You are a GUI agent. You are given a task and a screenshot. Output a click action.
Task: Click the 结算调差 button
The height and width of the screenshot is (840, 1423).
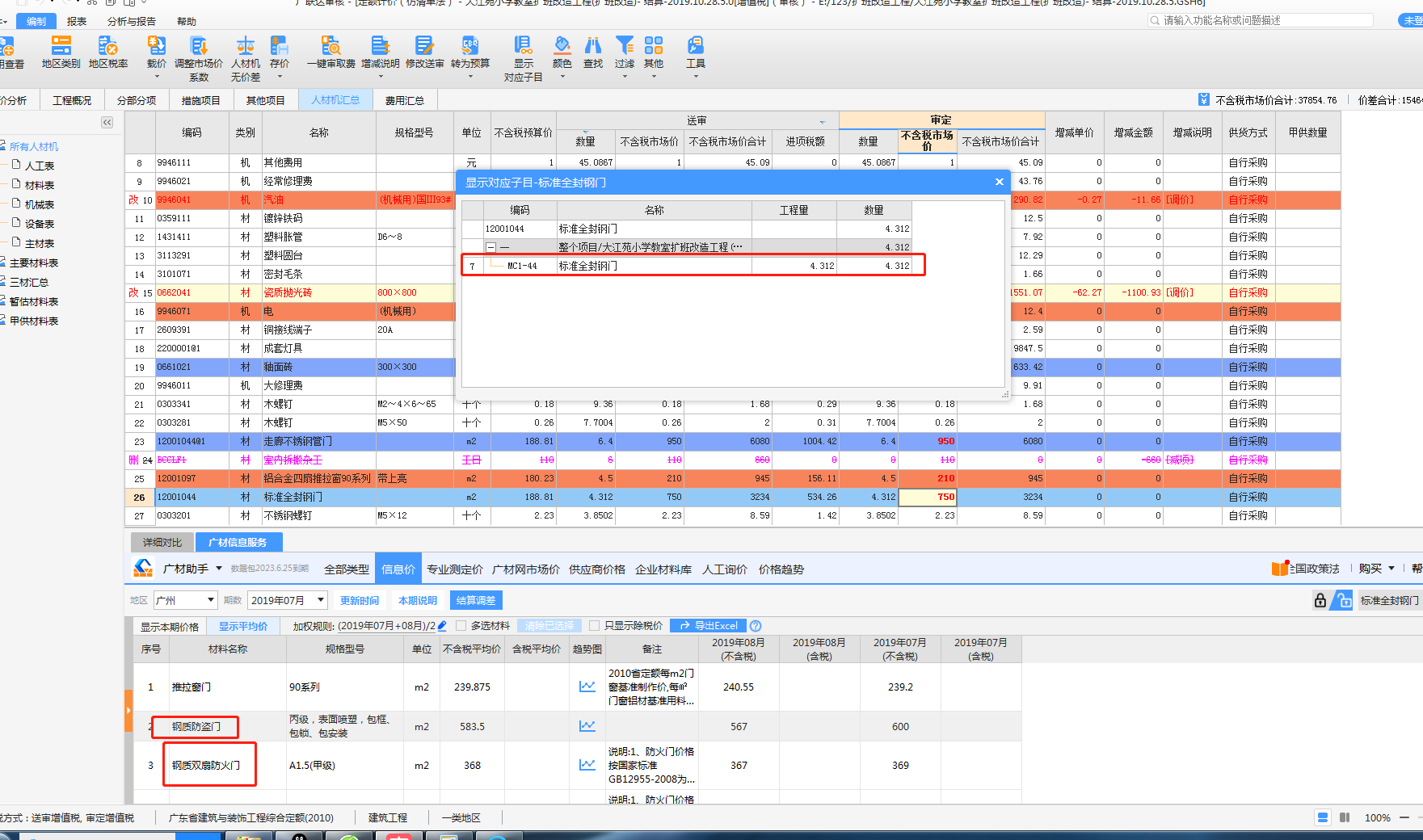(476, 600)
